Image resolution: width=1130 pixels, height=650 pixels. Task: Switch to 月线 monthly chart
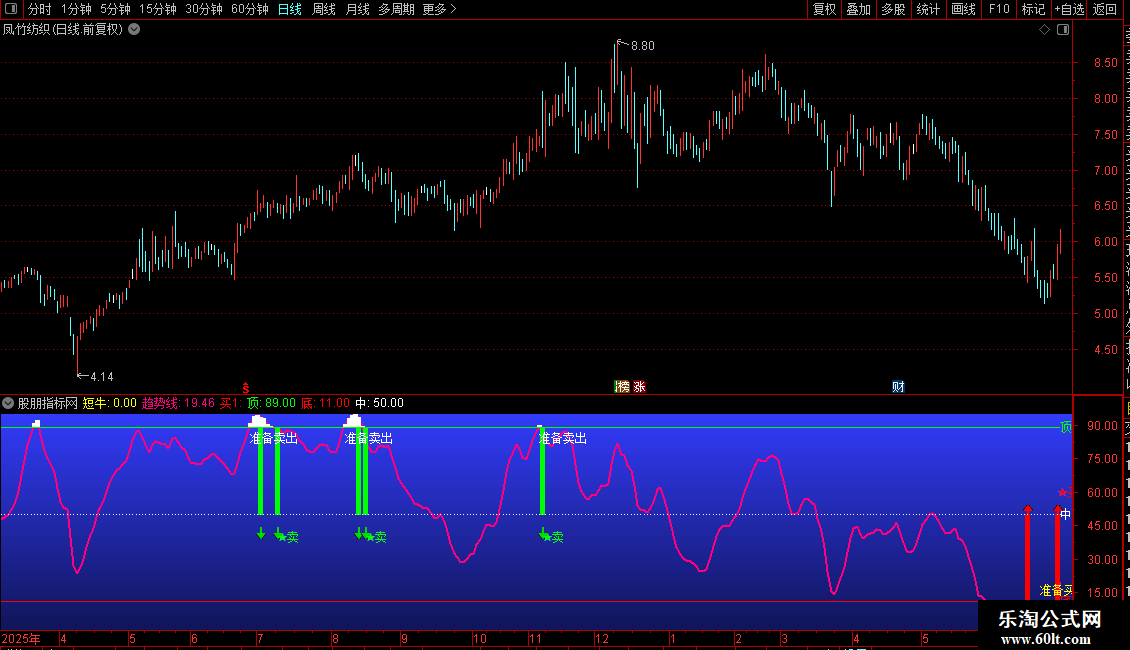(x=357, y=9)
